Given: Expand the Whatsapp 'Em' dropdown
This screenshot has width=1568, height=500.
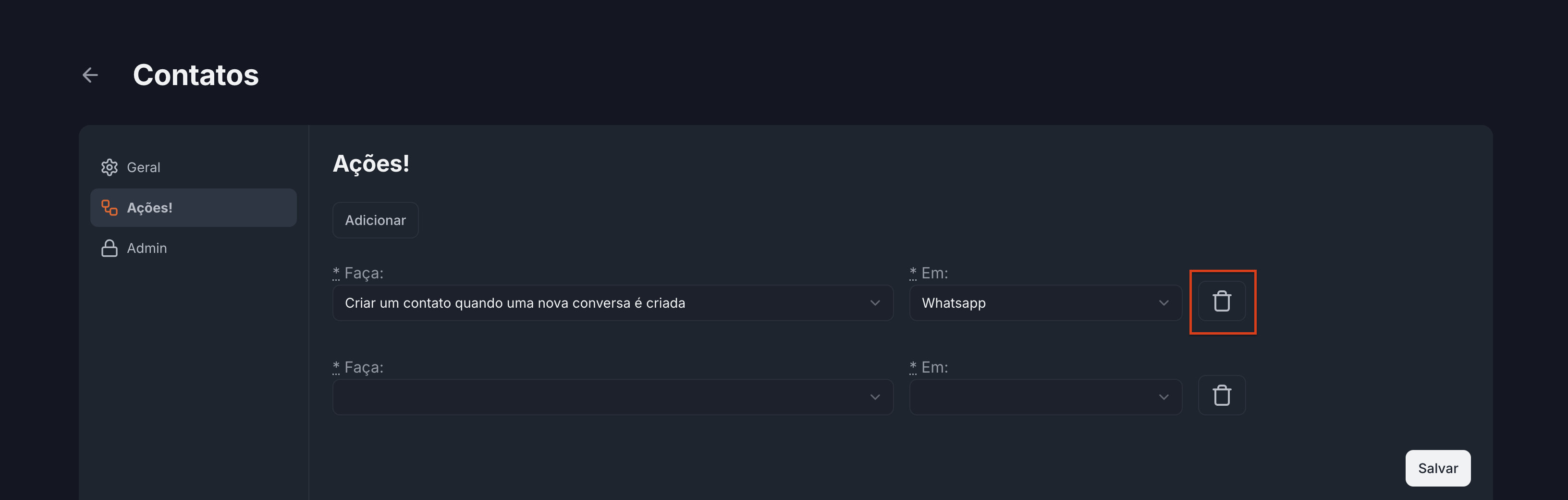Looking at the screenshot, I should pos(1035,303).
